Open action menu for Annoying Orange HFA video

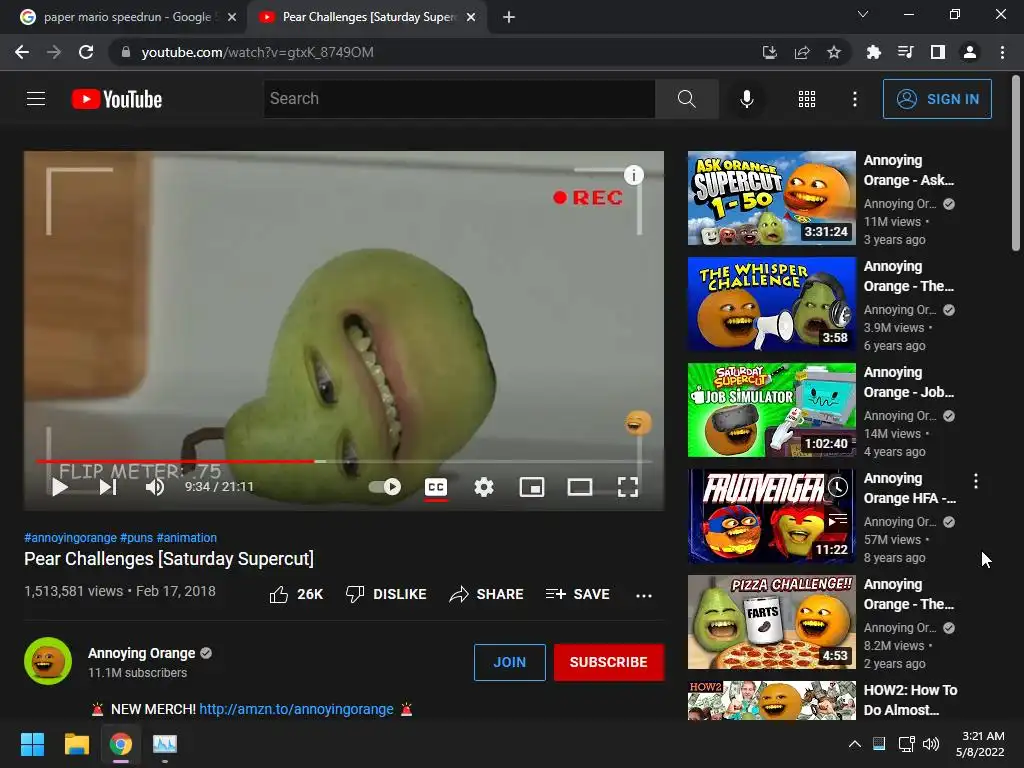[976, 481]
